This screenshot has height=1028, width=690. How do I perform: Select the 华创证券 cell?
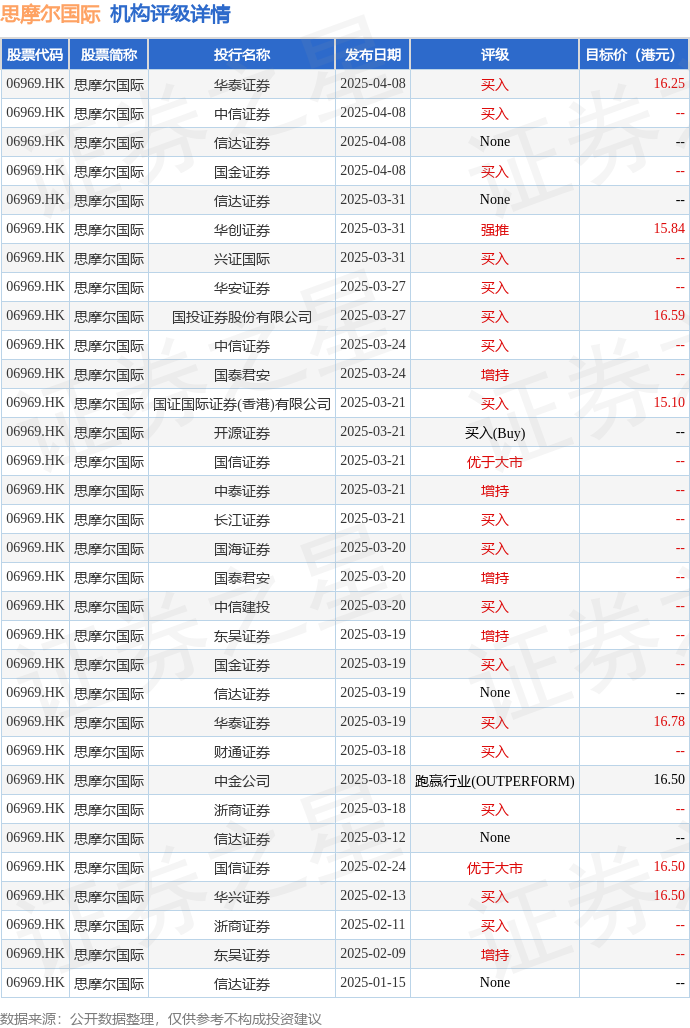(x=241, y=229)
